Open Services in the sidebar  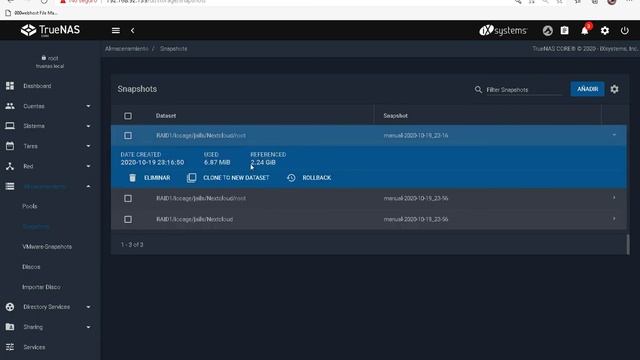tap(34, 347)
